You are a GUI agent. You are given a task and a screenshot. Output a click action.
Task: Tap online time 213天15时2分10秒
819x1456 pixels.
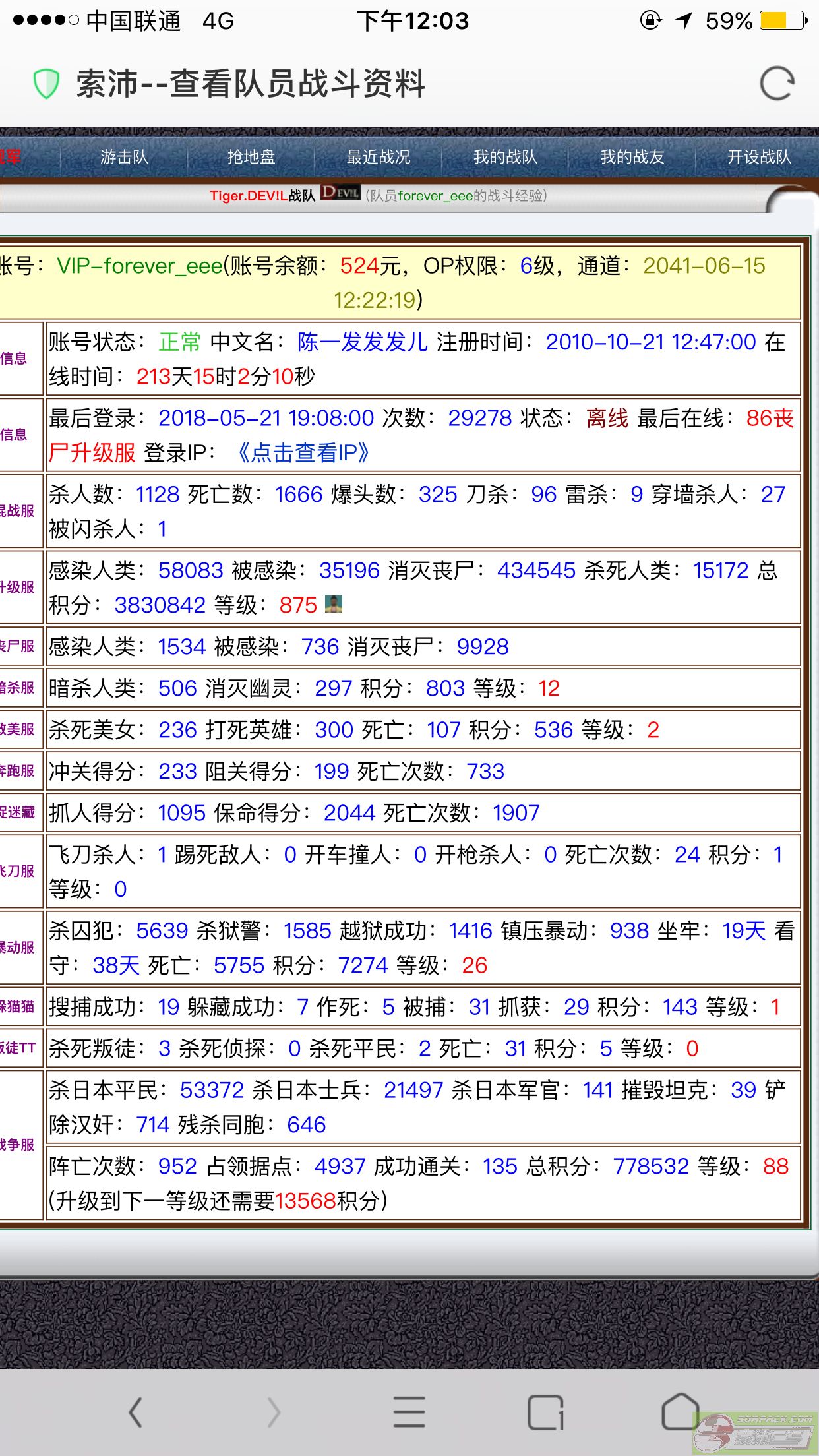tap(226, 376)
